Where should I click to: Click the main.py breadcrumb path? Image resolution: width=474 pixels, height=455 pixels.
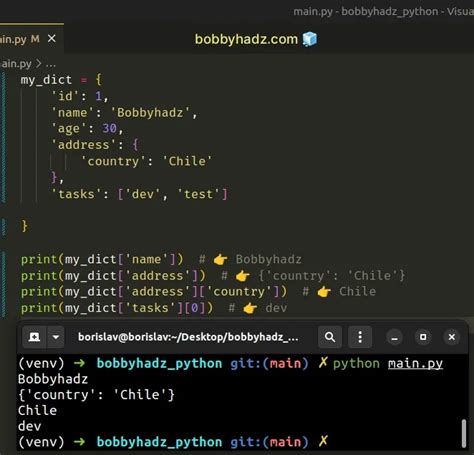coord(16,63)
